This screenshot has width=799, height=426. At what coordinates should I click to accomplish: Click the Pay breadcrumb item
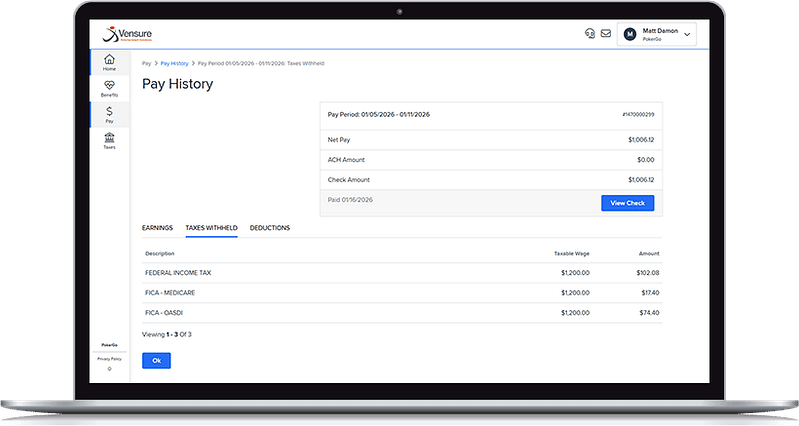click(x=147, y=64)
